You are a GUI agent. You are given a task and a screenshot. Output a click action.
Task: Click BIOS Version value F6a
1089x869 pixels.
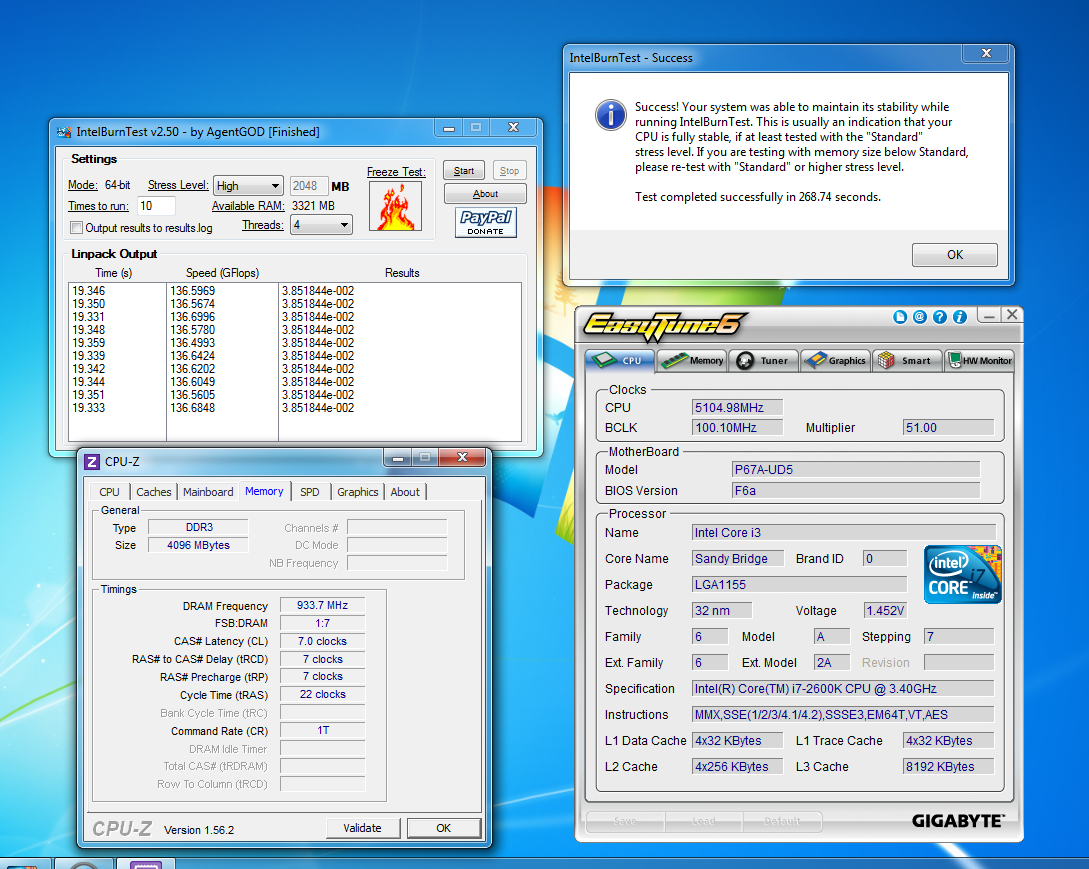pos(856,490)
